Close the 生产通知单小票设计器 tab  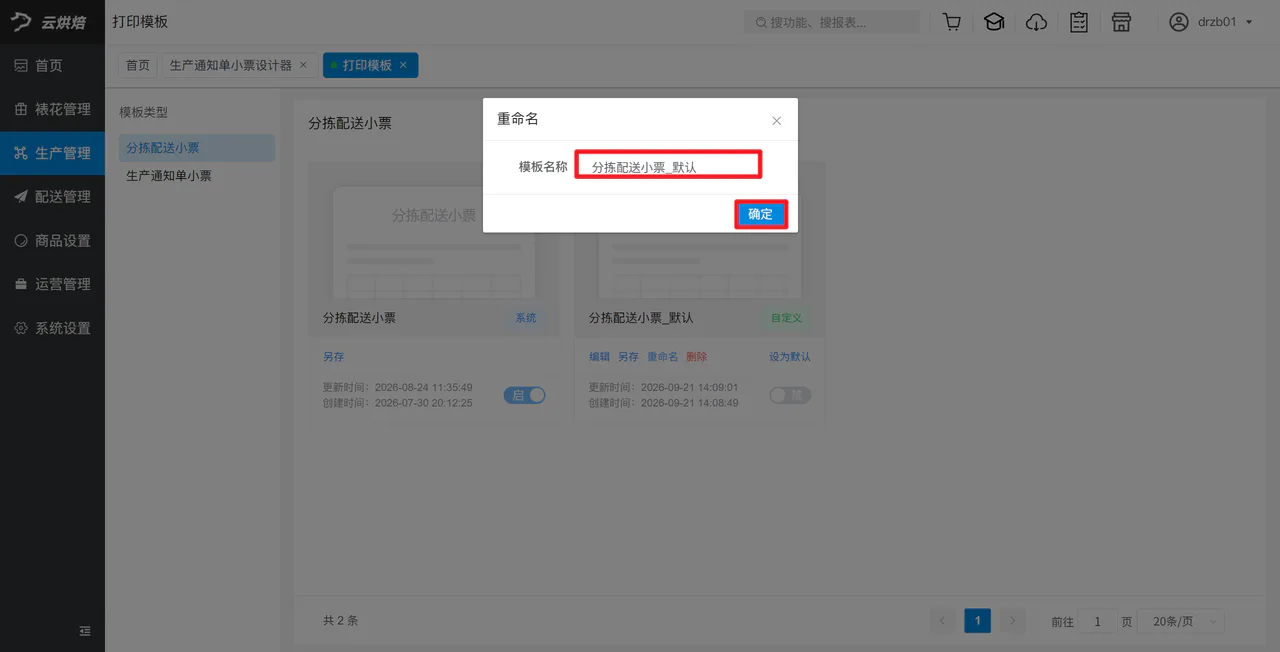point(303,65)
